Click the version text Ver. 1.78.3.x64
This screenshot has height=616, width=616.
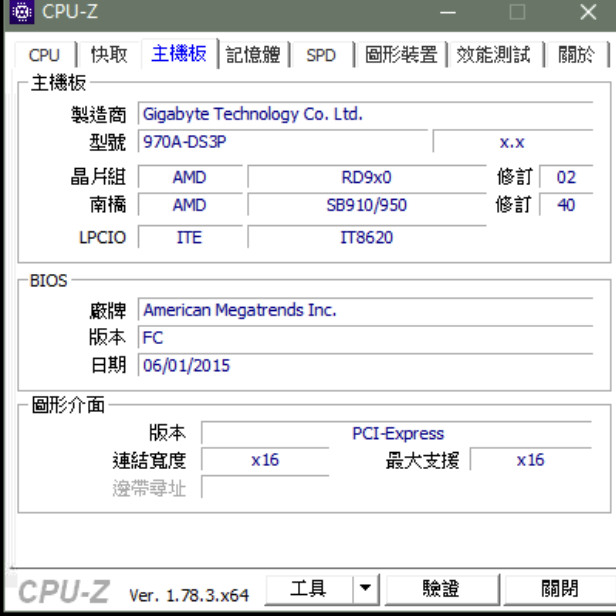click(x=189, y=595)
